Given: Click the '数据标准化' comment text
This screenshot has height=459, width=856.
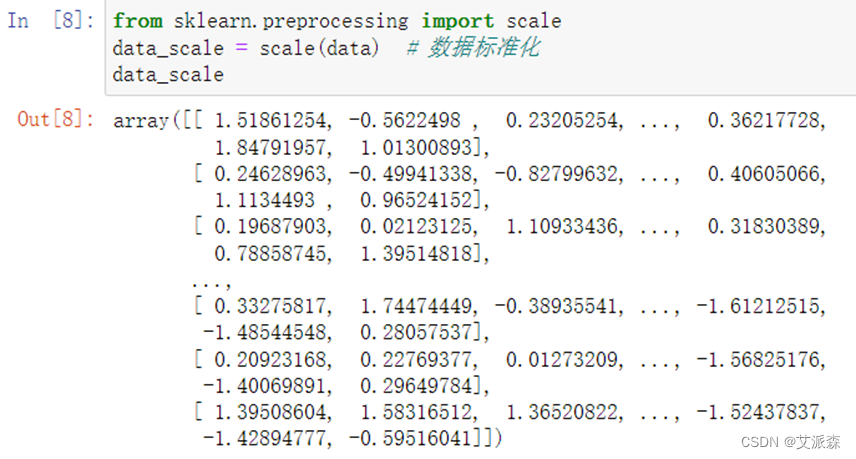Looking at the screenshot, I should pos(483,48).
